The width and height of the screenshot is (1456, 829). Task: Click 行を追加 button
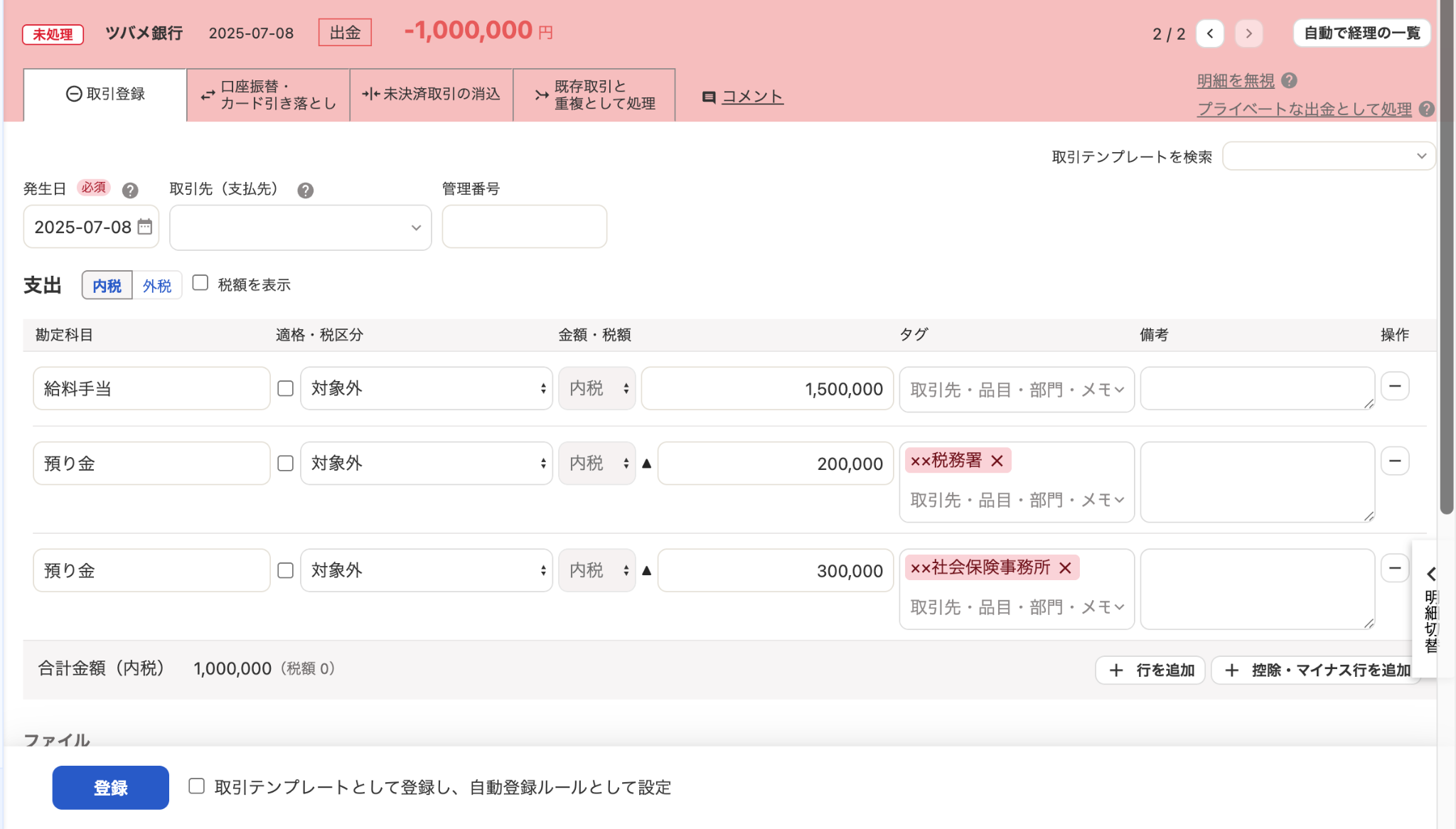point(1150,670)
